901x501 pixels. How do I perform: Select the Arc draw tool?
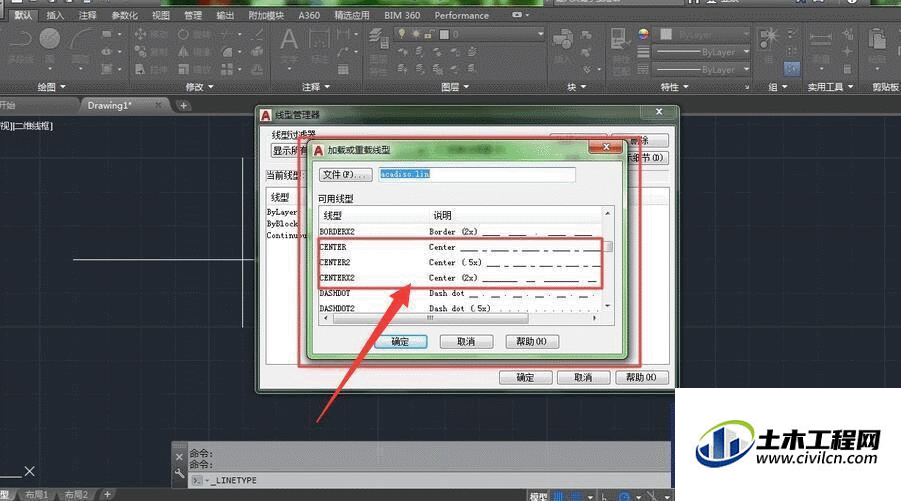80,39
